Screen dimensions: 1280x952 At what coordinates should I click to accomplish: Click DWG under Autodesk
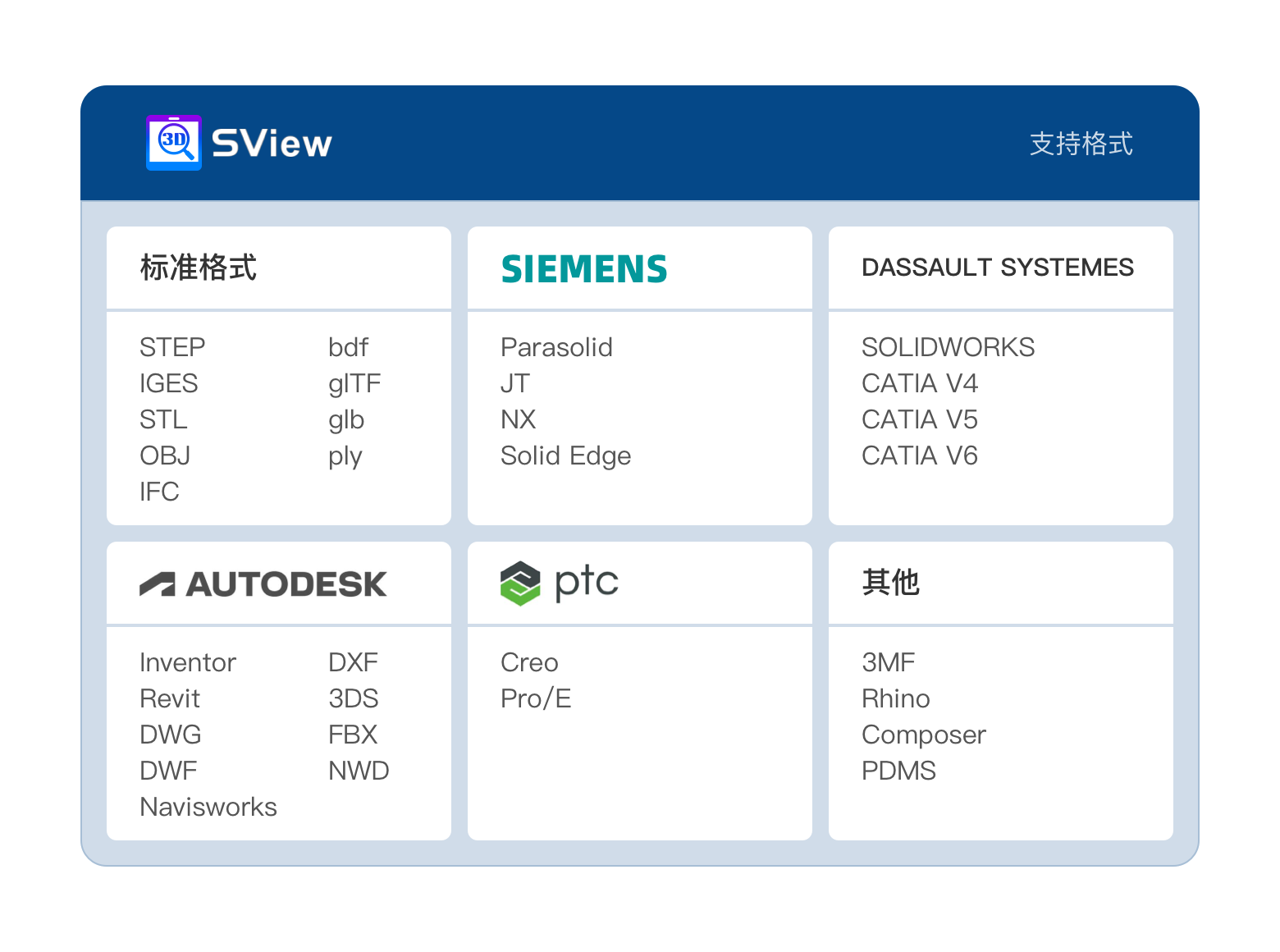pos(171,735)
